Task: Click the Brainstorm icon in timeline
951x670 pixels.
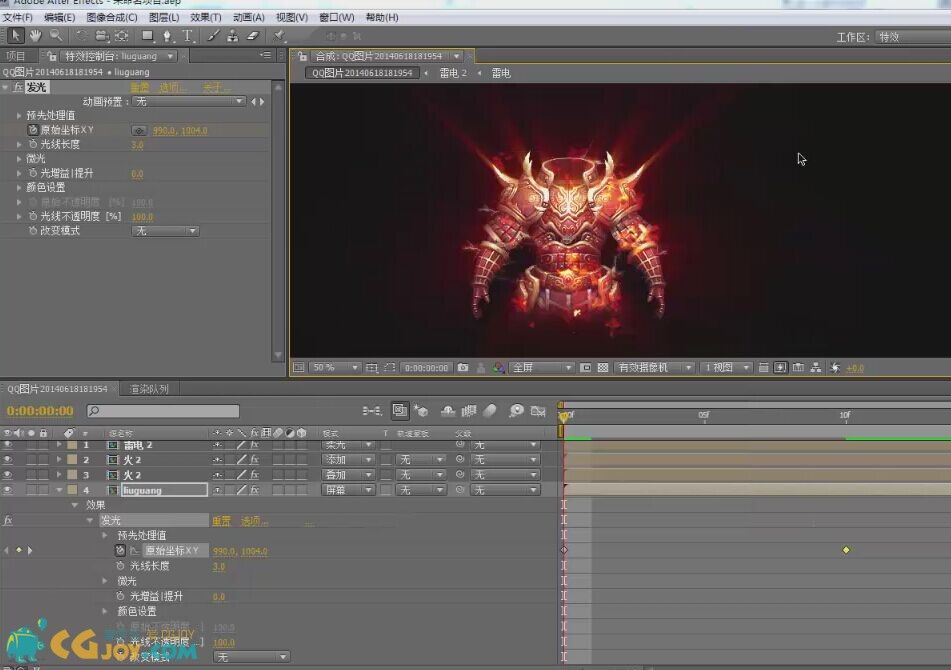Action: pyautogui.click(x=516, y=411)
